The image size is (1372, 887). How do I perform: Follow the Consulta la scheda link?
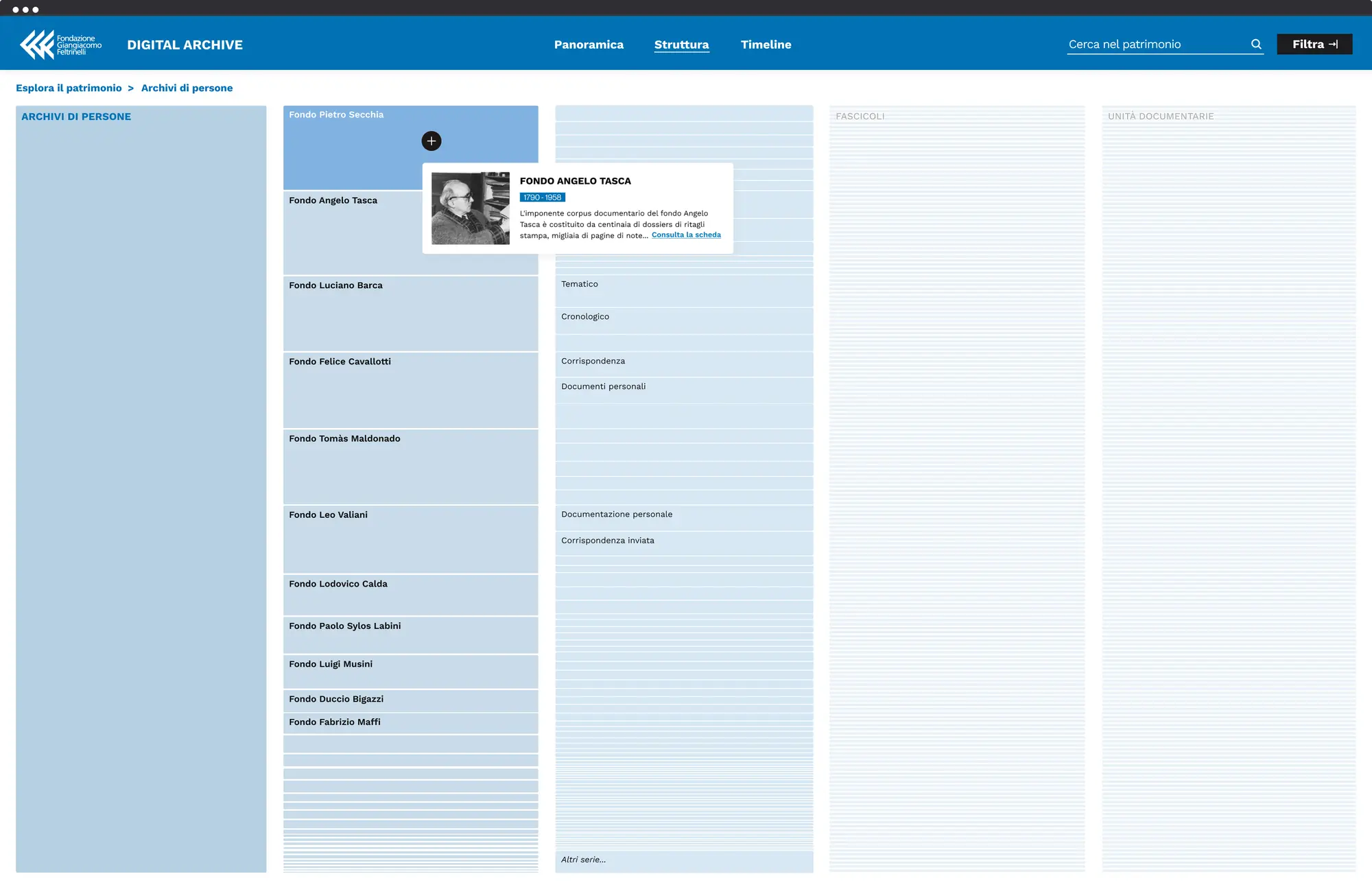(686, 235)
